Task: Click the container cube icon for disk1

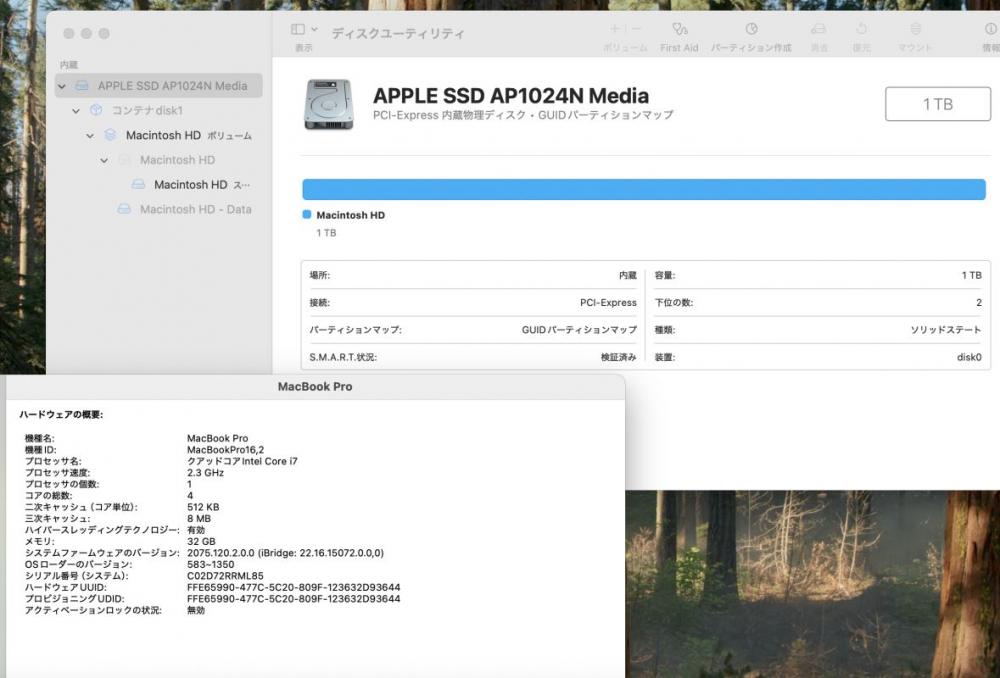Action: coord(96,110)
